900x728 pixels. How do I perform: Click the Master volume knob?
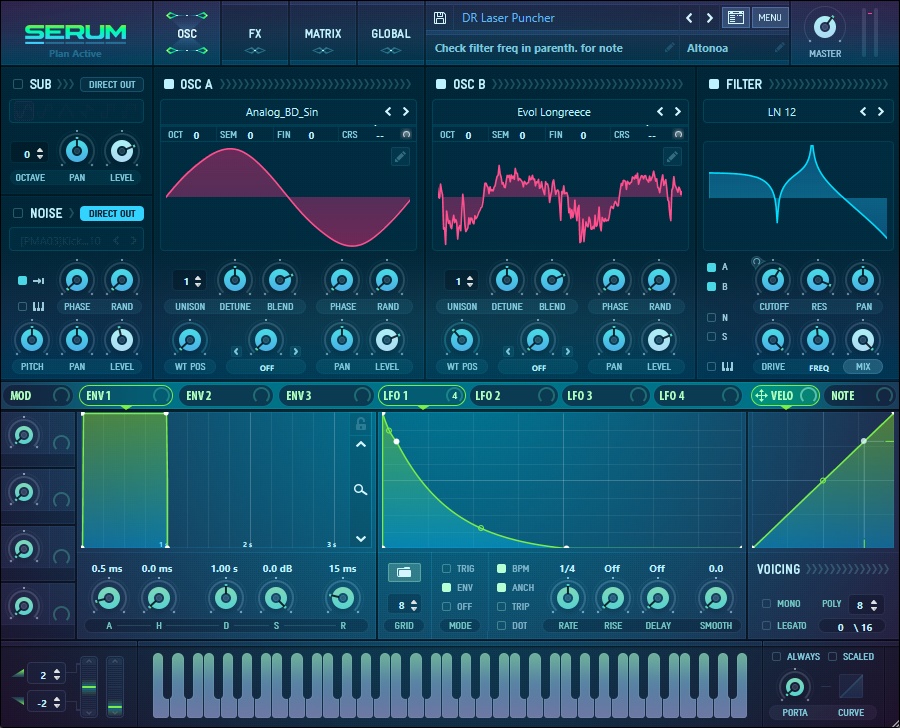(825, 26)
